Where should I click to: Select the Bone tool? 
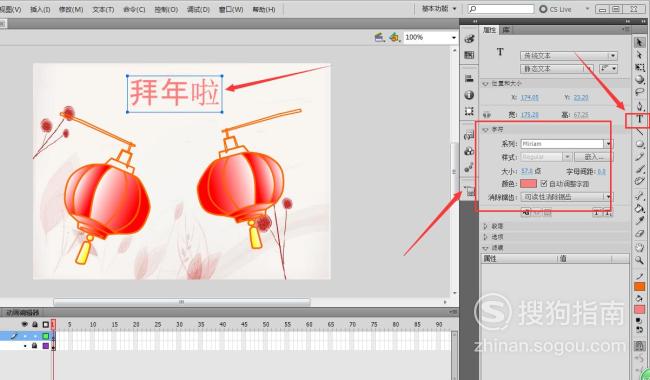coord(639,196)
